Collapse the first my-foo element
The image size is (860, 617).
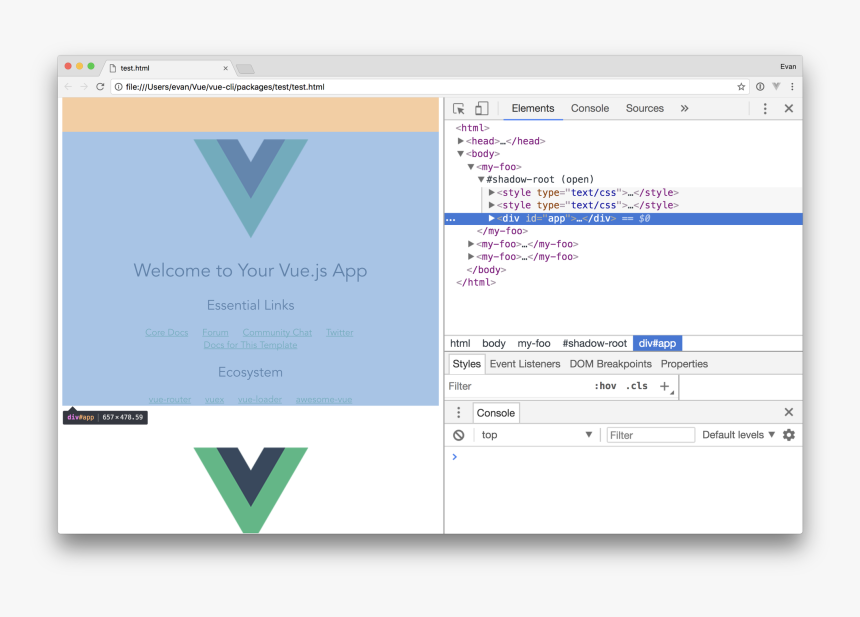pos(471,166)
